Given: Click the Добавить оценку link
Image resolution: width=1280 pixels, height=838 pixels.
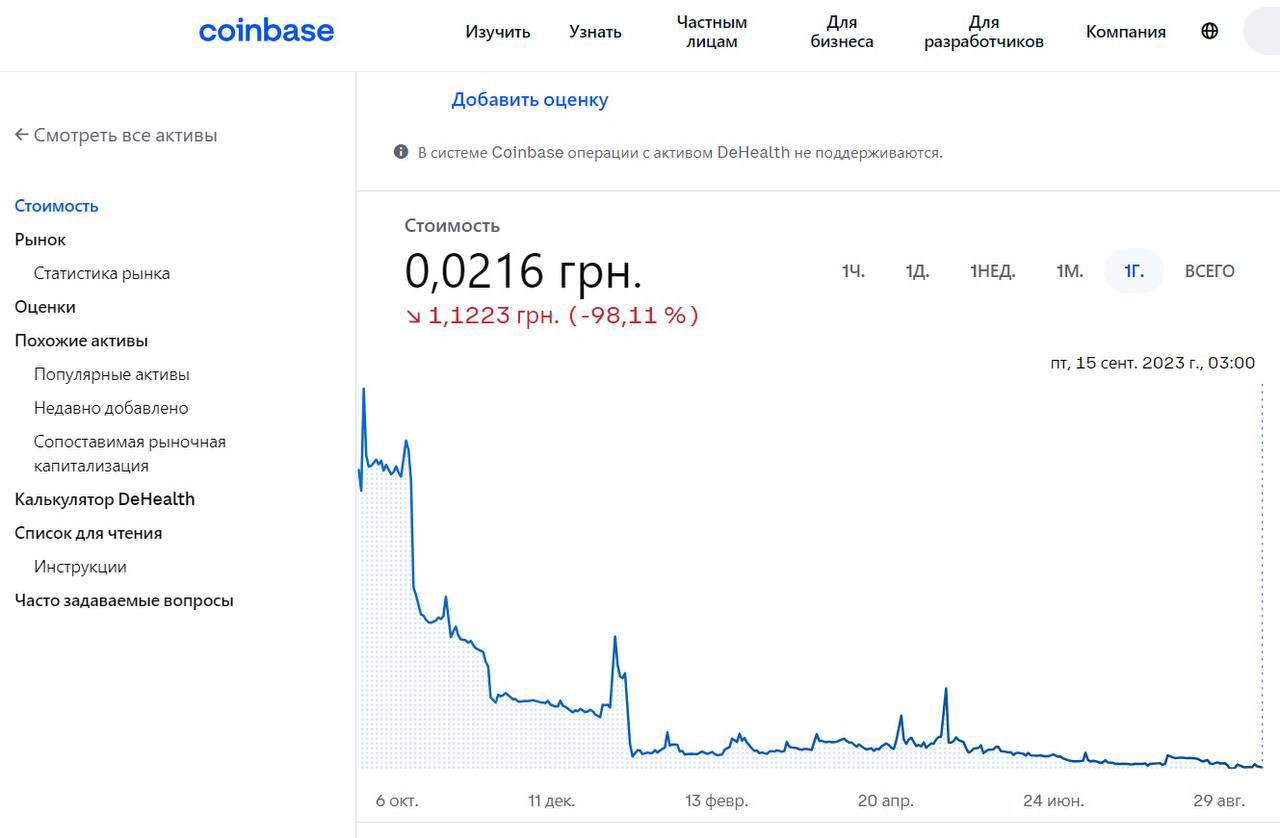Looking at the screenshot, I should 529,100.
